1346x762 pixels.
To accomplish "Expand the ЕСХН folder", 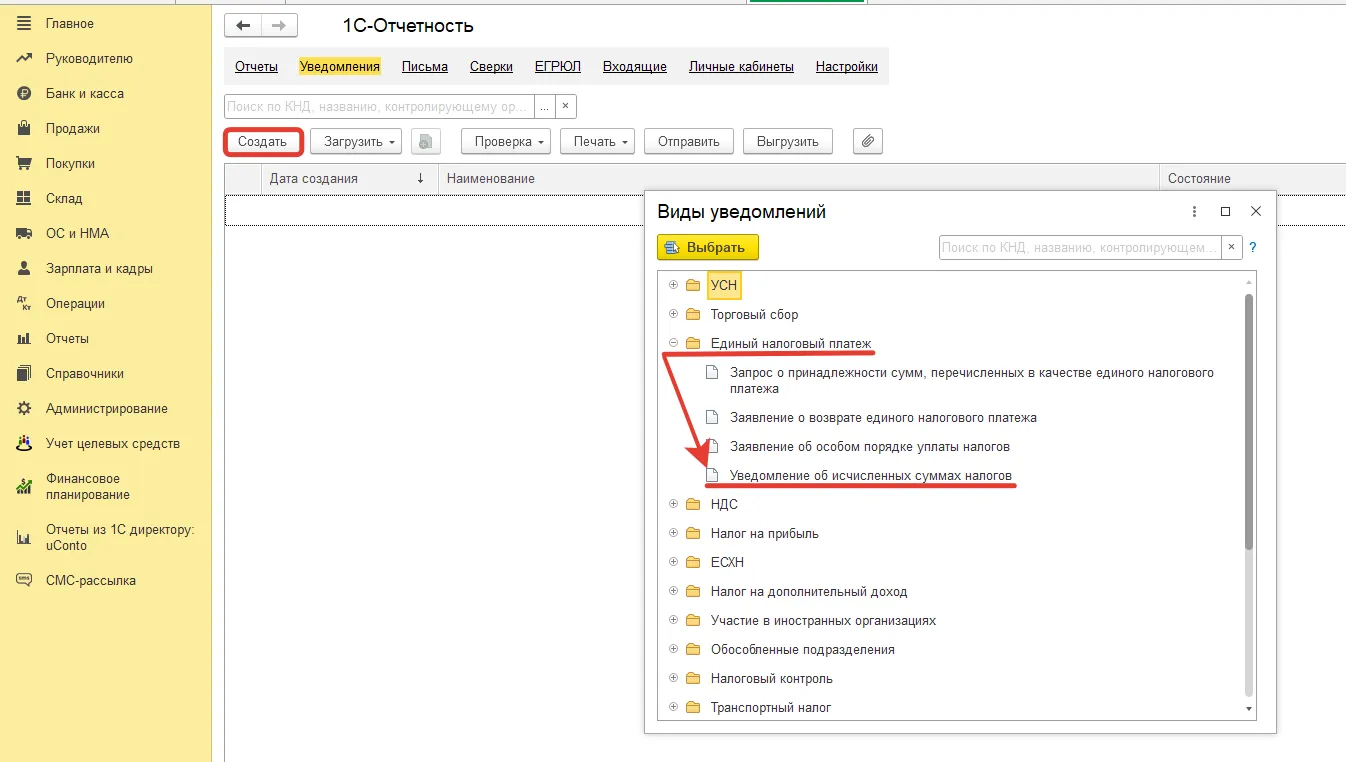I will coord(673,562).
